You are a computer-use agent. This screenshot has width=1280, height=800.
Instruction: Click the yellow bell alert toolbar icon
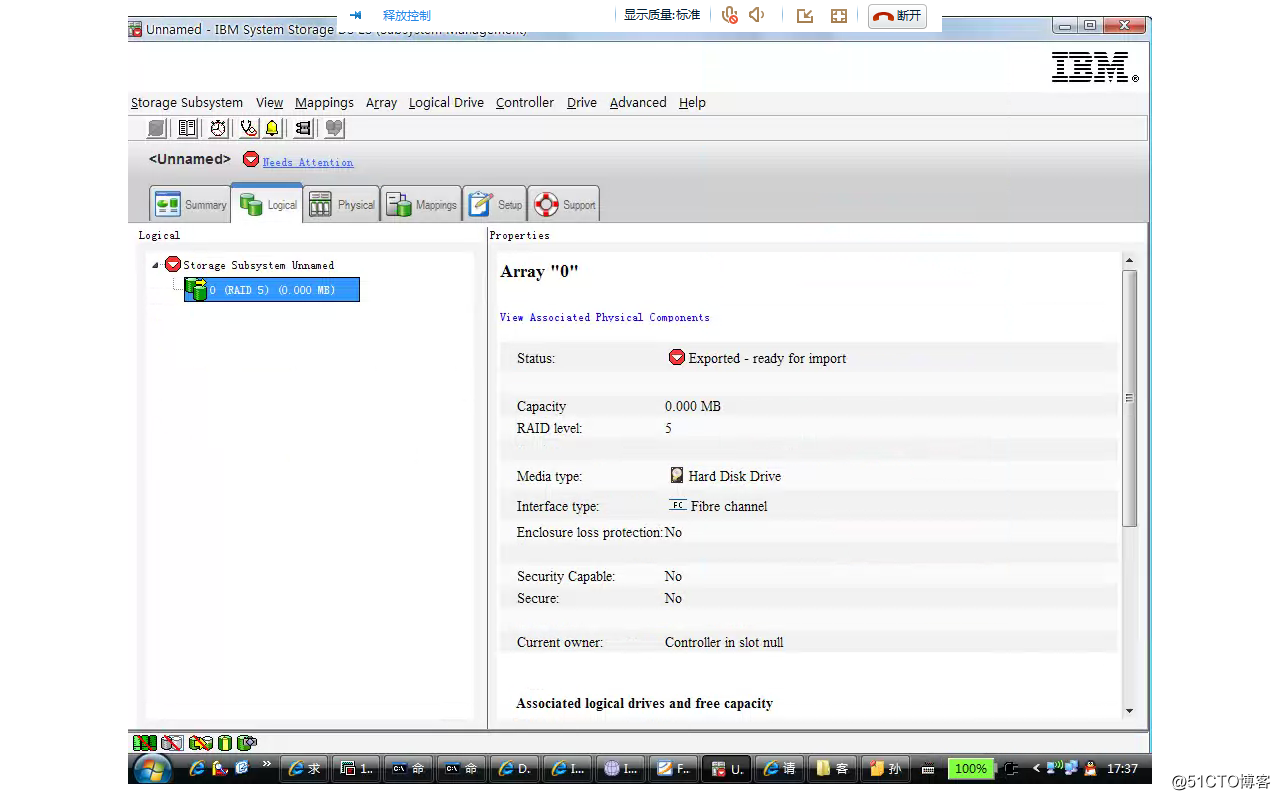[x=272, y=128]
